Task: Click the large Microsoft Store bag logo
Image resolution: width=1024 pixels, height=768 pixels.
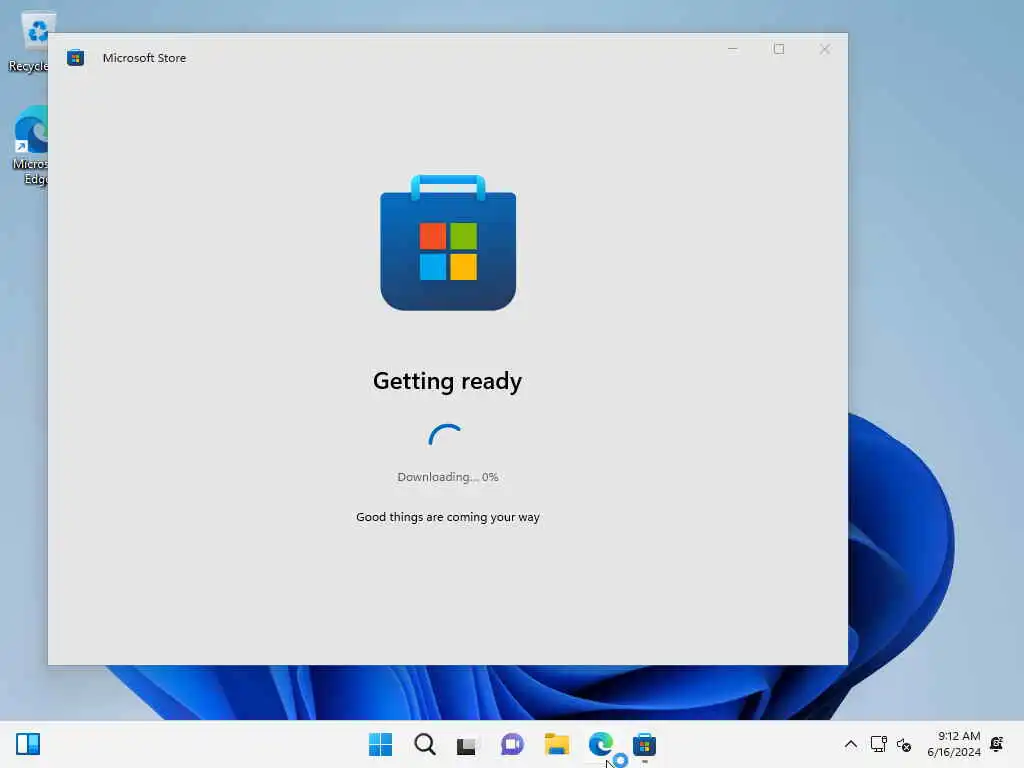Action: pos(448,242)
